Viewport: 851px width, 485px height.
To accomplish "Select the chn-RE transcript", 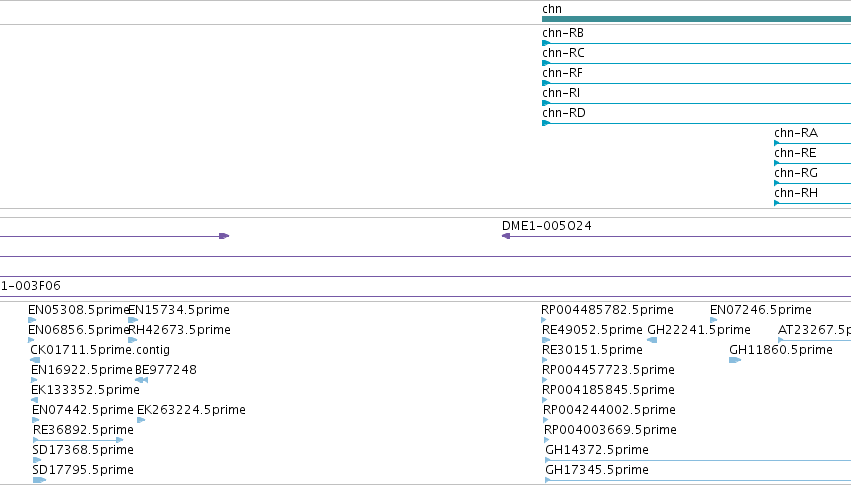I will [x=795, y=153].
